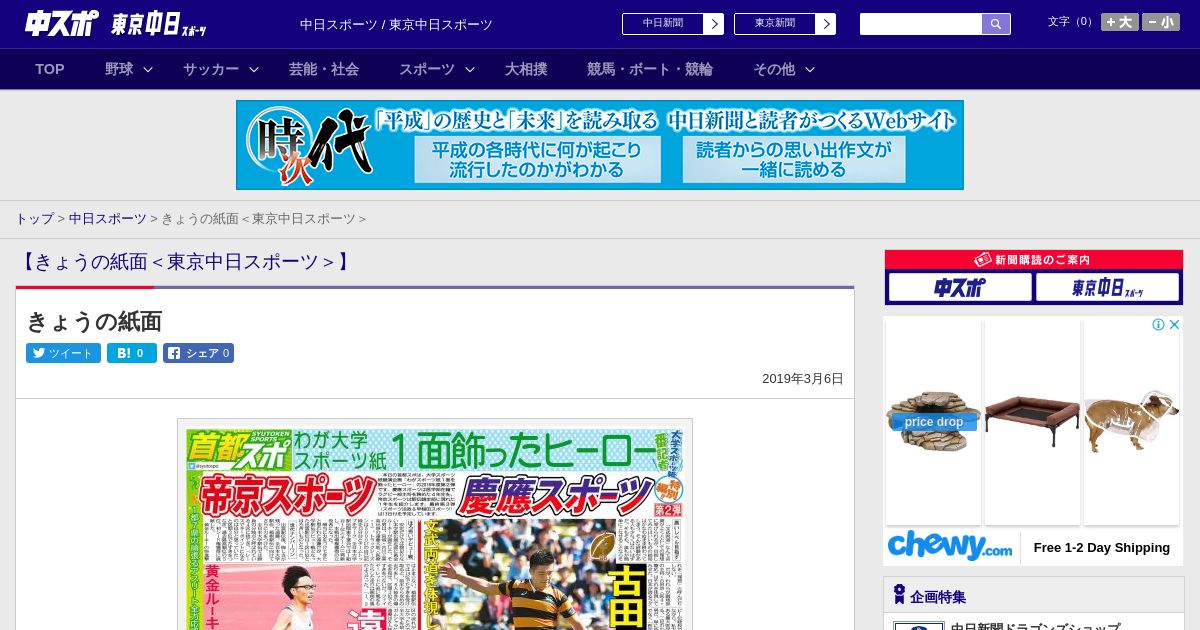The height and width of the screenshot is (630, 1200).
Task: Click the elevated pet bed ad item
Action: point(1032,422)
